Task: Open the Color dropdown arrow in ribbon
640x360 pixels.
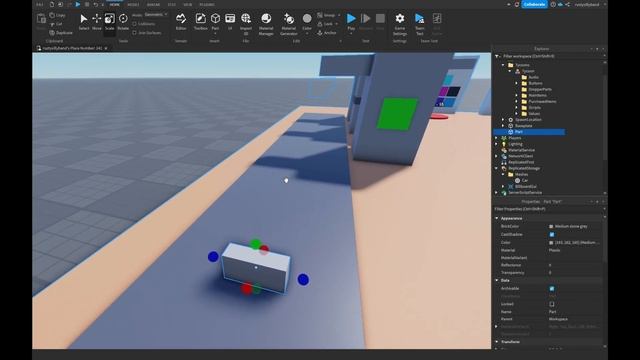Action: coord(307,33)
